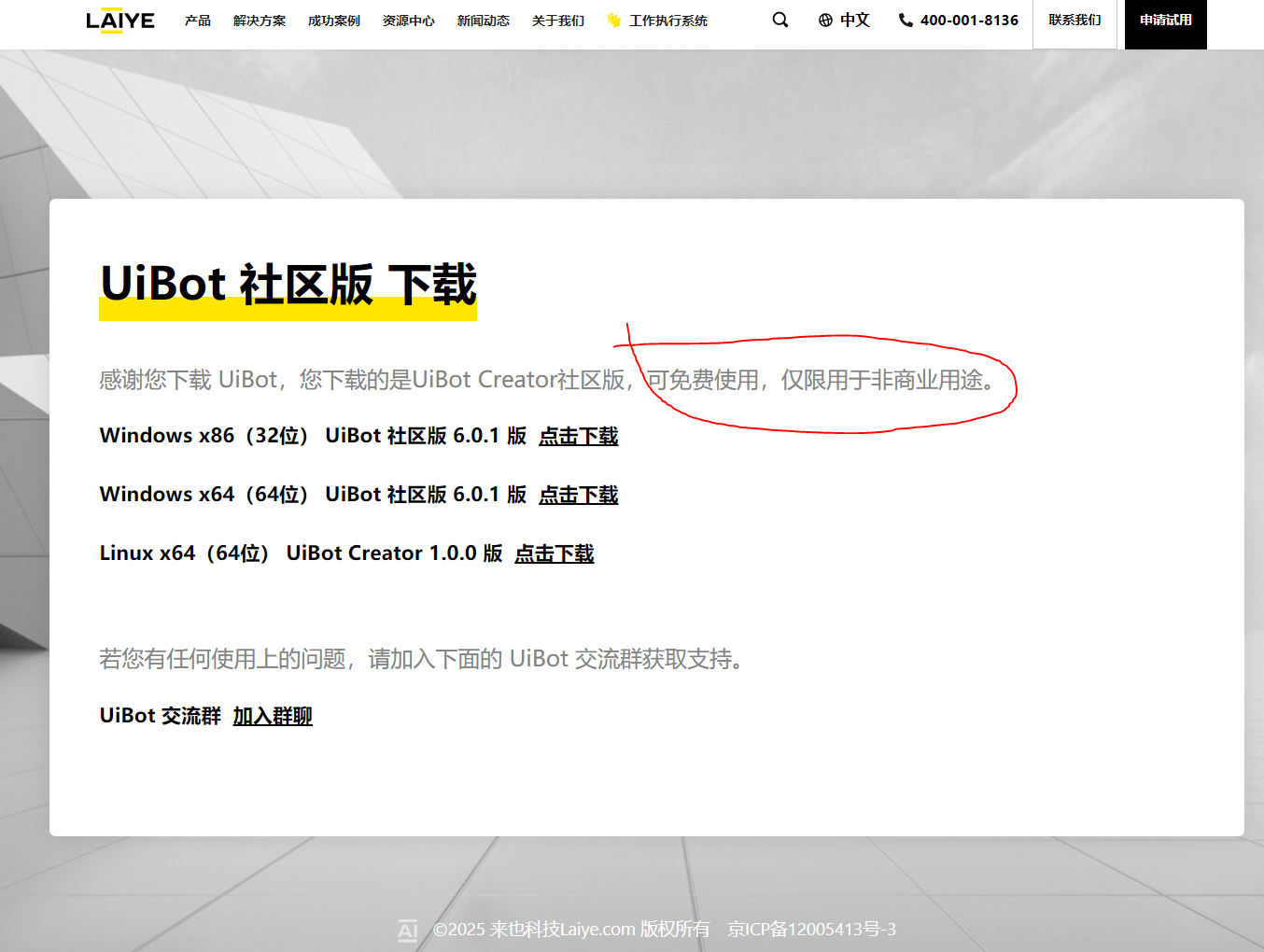Open the 京ICP备12005413号-3 footer link
The height and width of the screenshot is (952, 1264).
coord(811,930)
